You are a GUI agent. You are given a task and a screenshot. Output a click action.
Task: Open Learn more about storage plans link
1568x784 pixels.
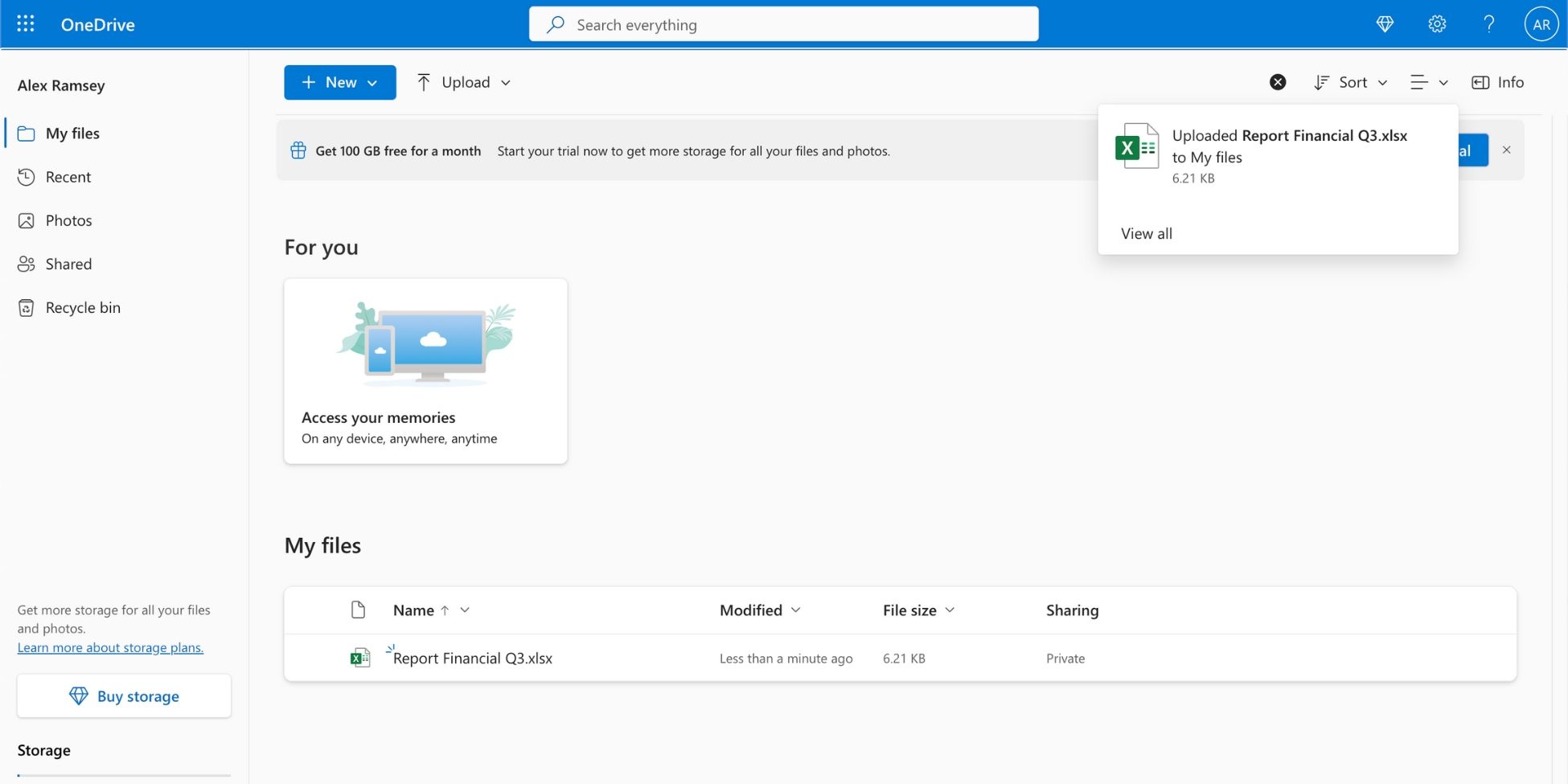(x=110, y=646)
